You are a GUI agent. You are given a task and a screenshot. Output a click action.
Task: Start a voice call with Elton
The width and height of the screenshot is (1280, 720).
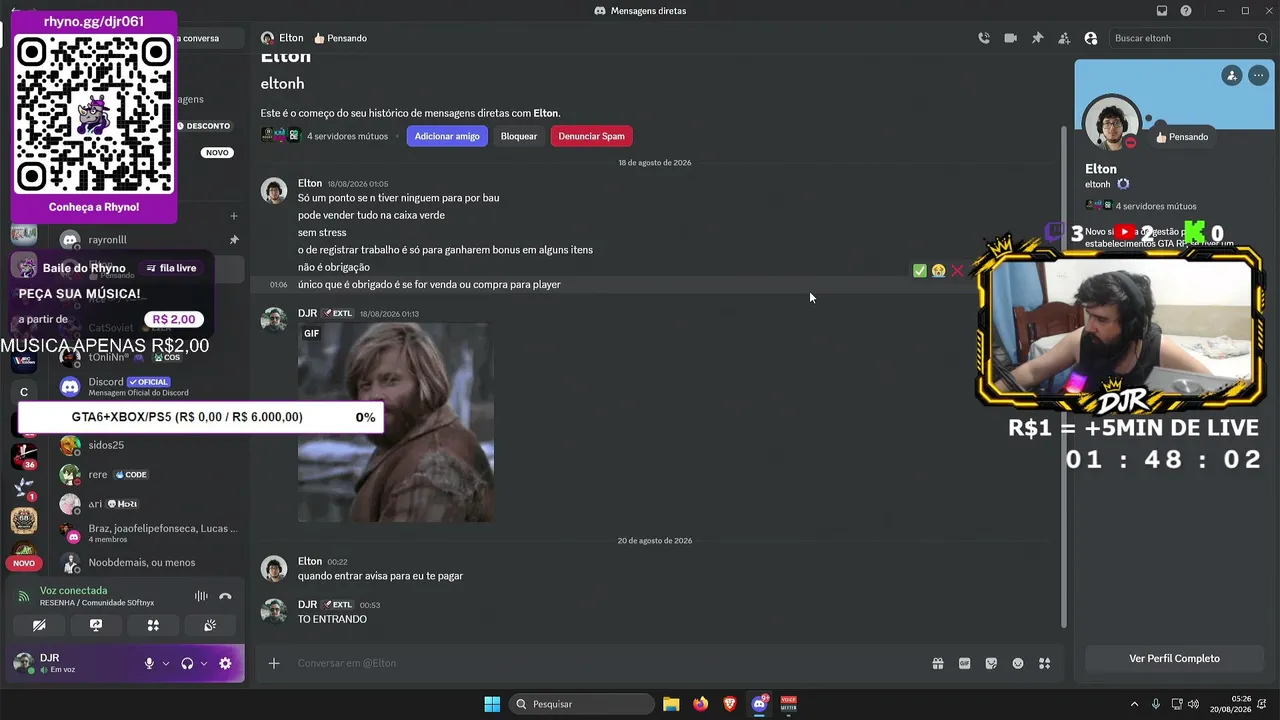click(984, 38)
